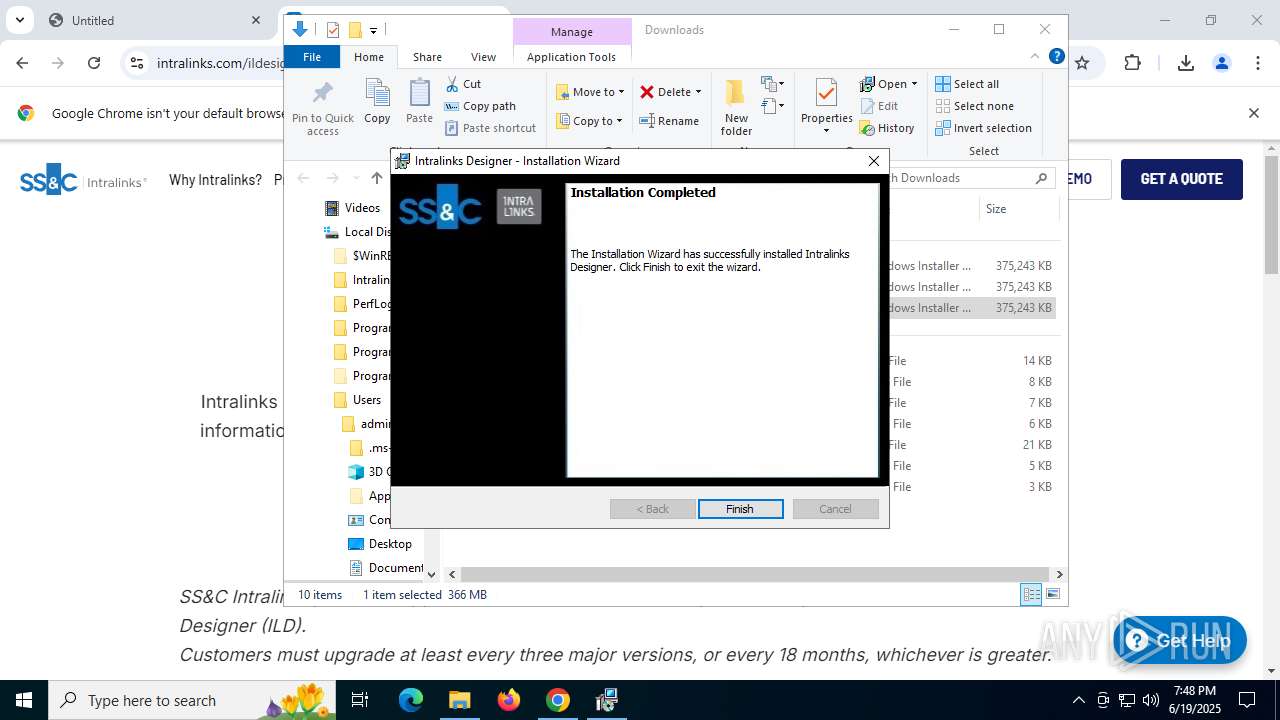Close the Intralinks Designer wizard dialog
Screen dimensions: 1280x720
click(x=874, y=161)
